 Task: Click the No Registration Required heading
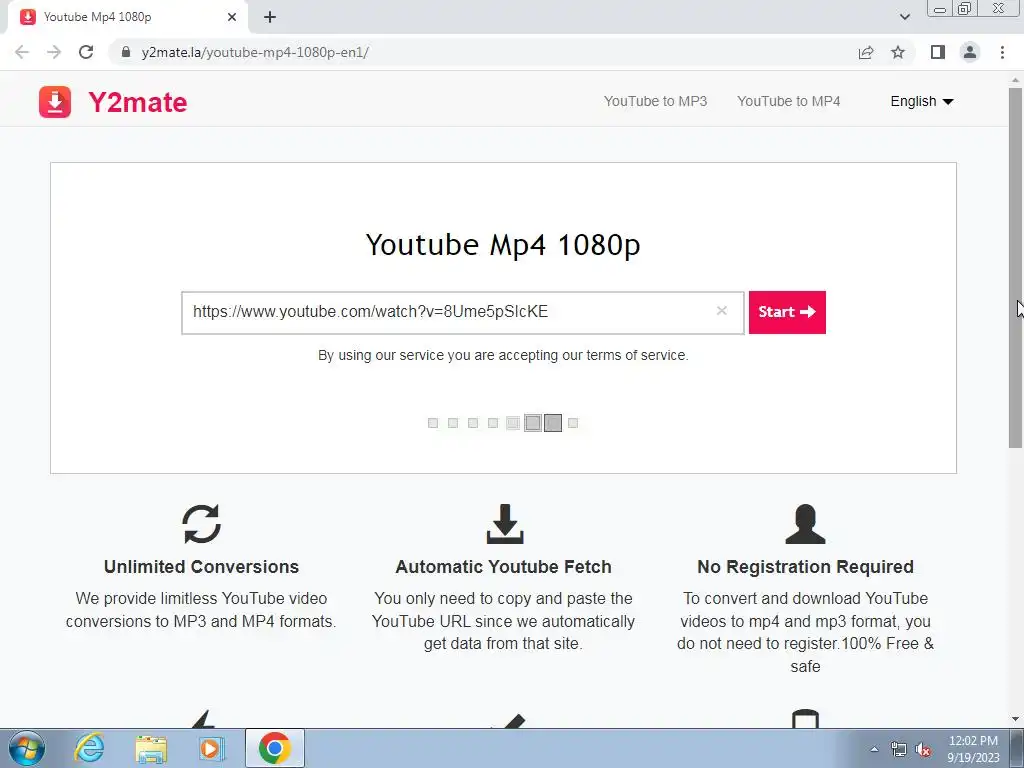coord(805,567)
